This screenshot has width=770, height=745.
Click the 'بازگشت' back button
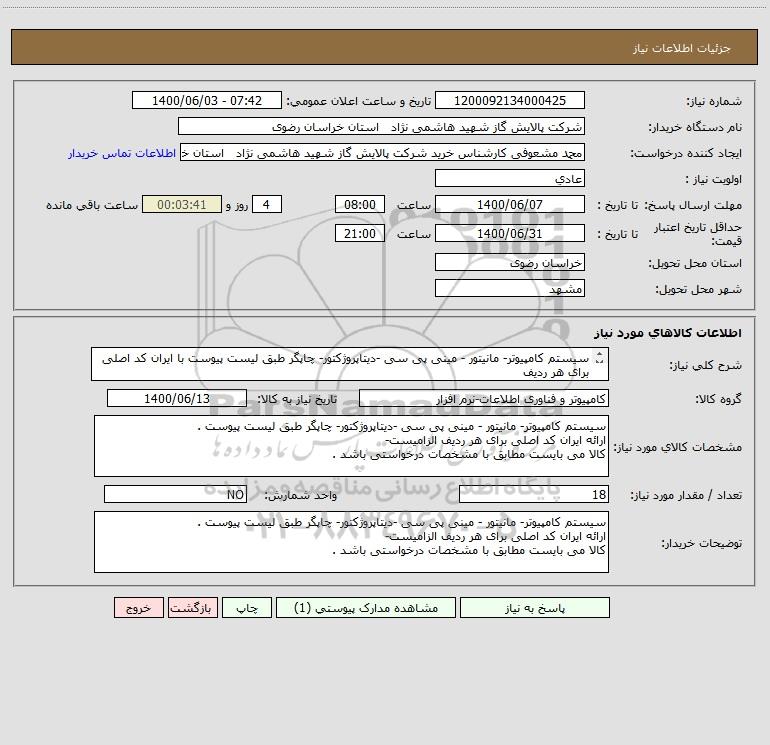tap(192, 607)
